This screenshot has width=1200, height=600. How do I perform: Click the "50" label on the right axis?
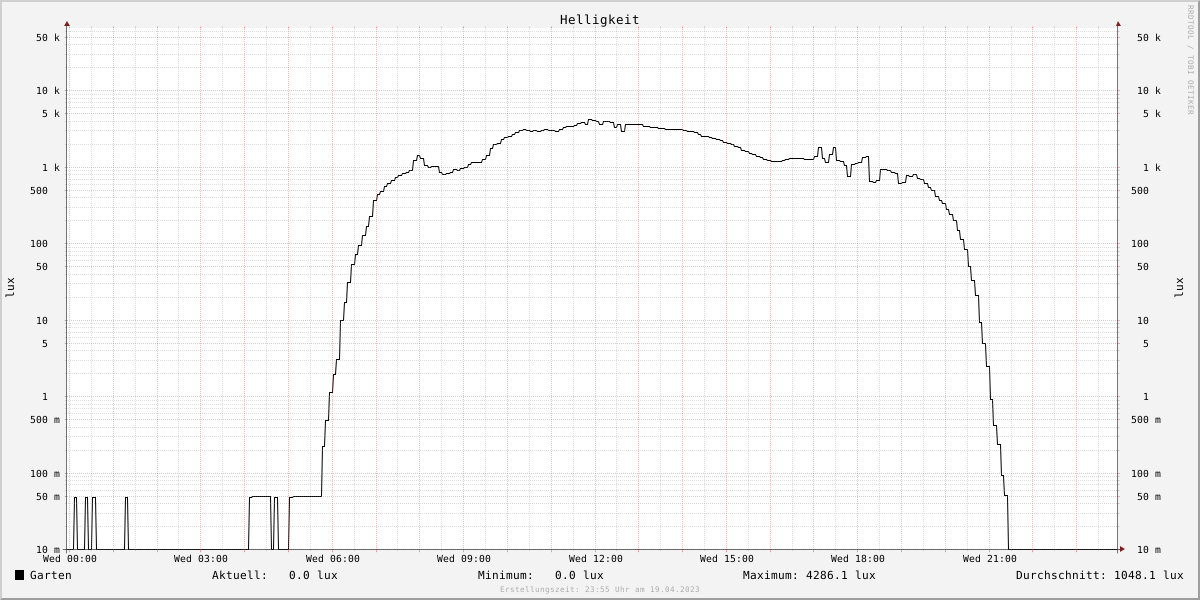[1143, 267]
